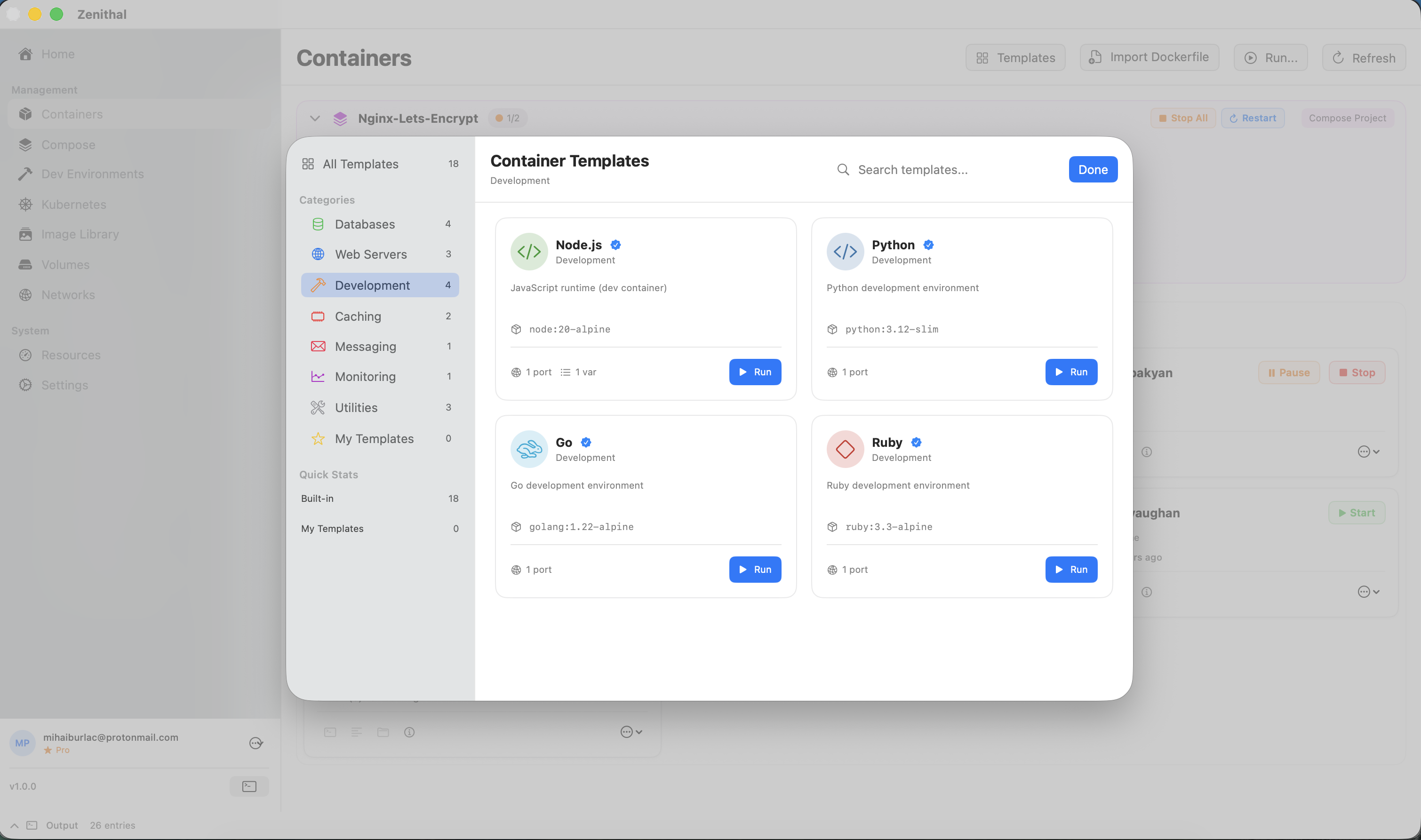Open the Kubernetes panel

tap(26, 204)
